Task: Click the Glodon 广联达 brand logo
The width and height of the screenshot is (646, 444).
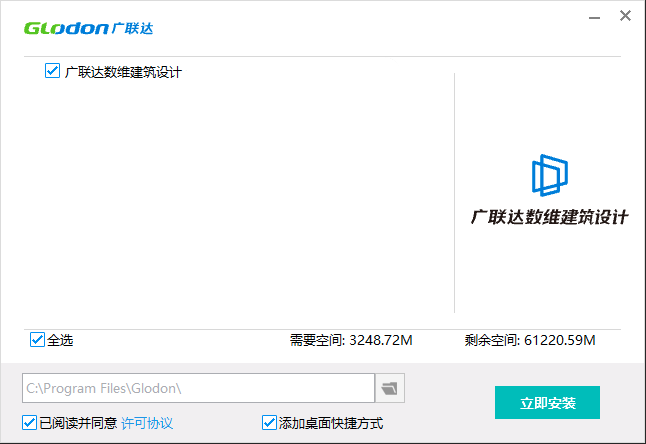Action: (x=89, y=28)
